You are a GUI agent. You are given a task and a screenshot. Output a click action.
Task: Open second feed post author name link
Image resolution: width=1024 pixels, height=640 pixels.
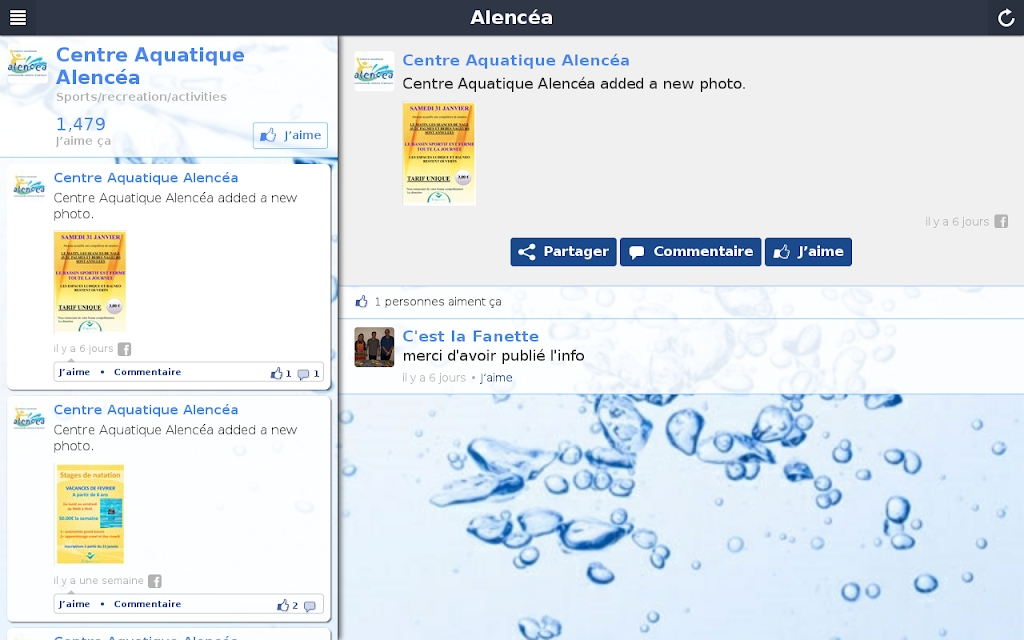tap(146, 409)
